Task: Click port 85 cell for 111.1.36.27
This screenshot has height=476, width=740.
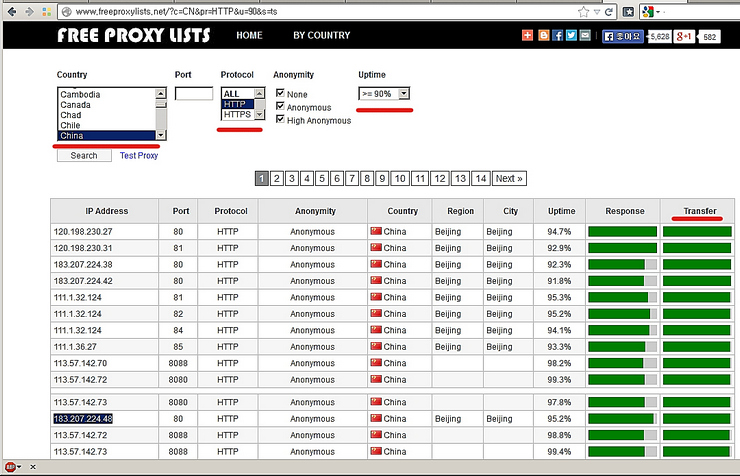Action: (178, 346)
